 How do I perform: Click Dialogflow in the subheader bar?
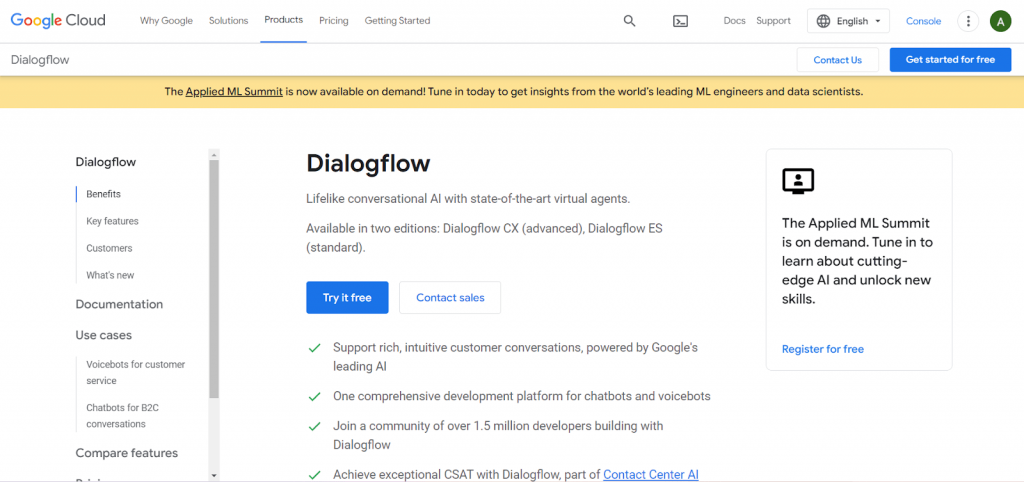pyautogui.click(x=40, y=60)
